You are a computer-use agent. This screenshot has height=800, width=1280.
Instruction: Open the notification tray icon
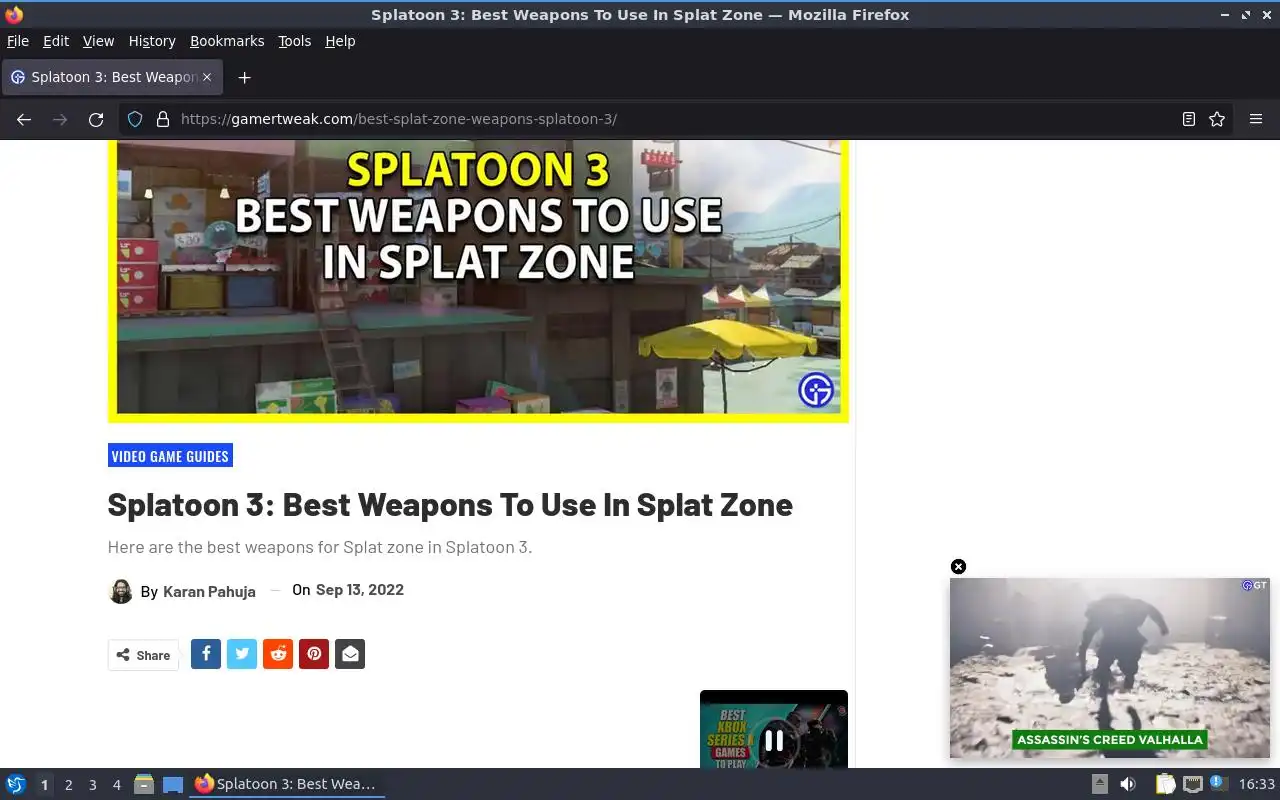(x=1218, y=783)
